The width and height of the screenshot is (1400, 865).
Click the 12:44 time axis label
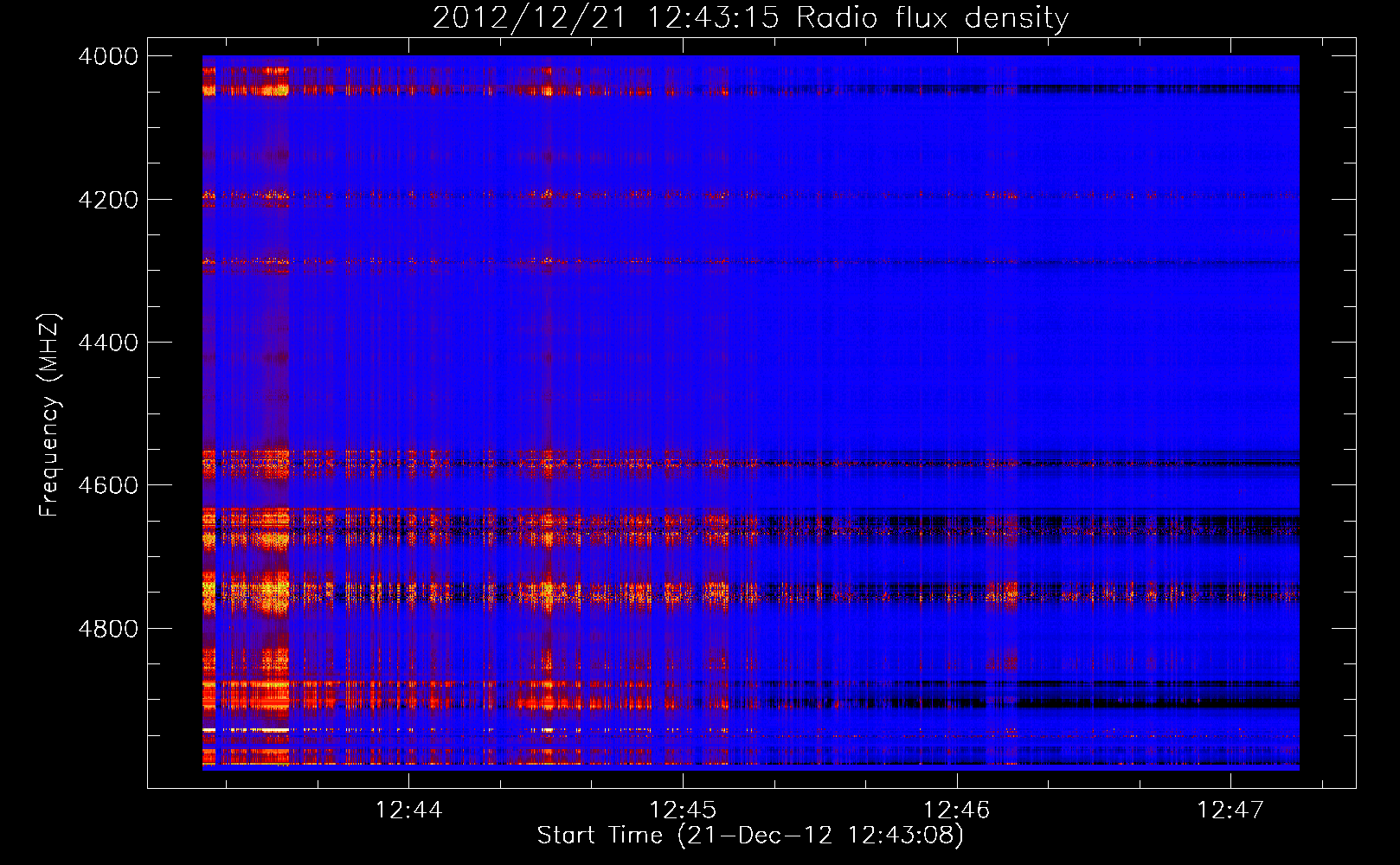pos(408,810)
